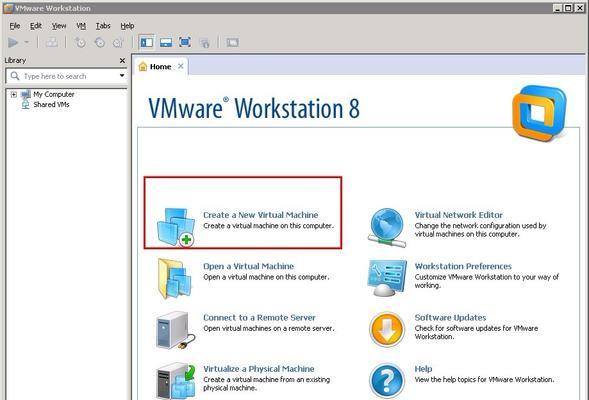Click the Workstation Preferences monitor icon
Screen dimensions: 589x400
(387, 278)
